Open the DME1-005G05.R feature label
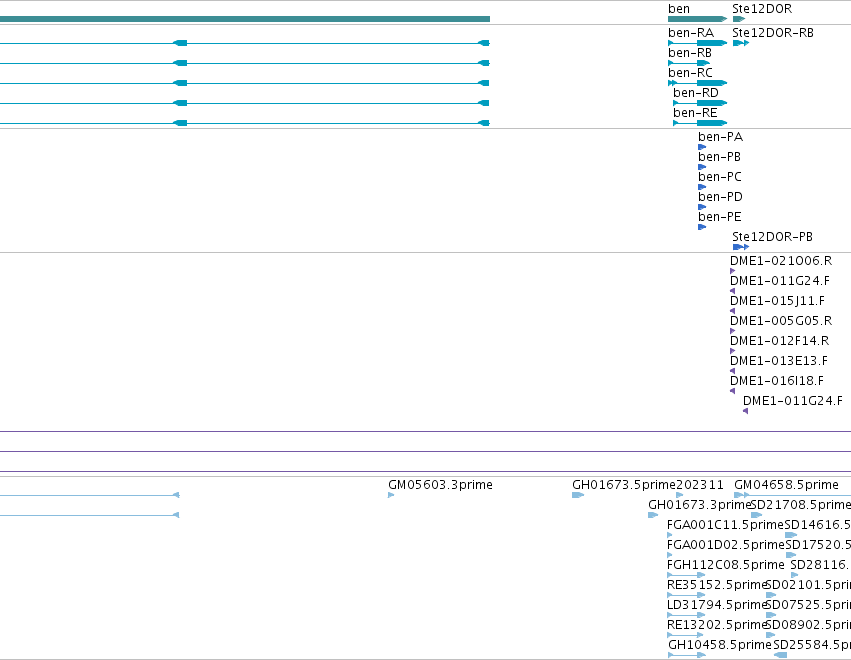Screen dimensions: 851x660 [780, 321]
